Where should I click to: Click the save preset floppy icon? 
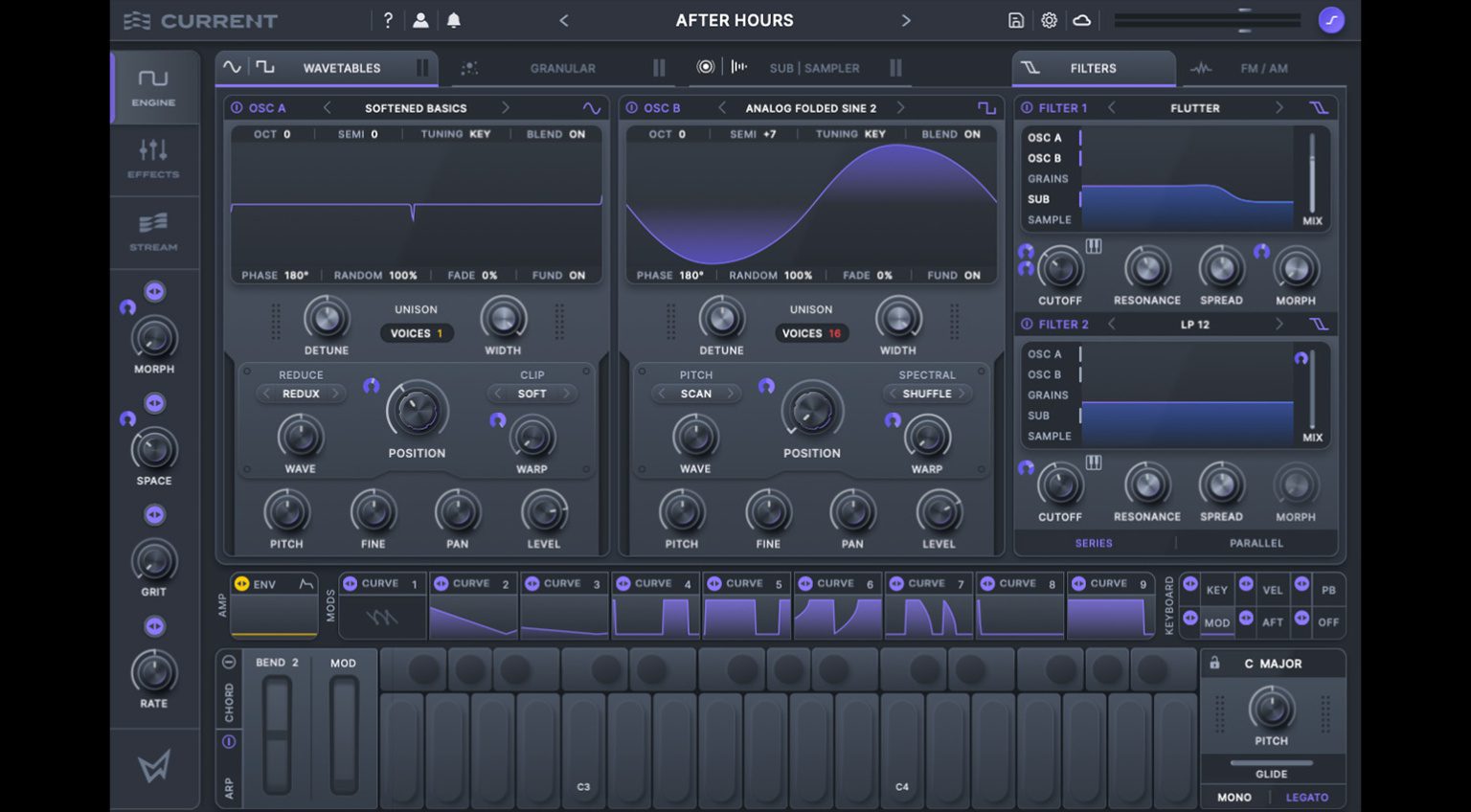click(x=1016, y=20)
